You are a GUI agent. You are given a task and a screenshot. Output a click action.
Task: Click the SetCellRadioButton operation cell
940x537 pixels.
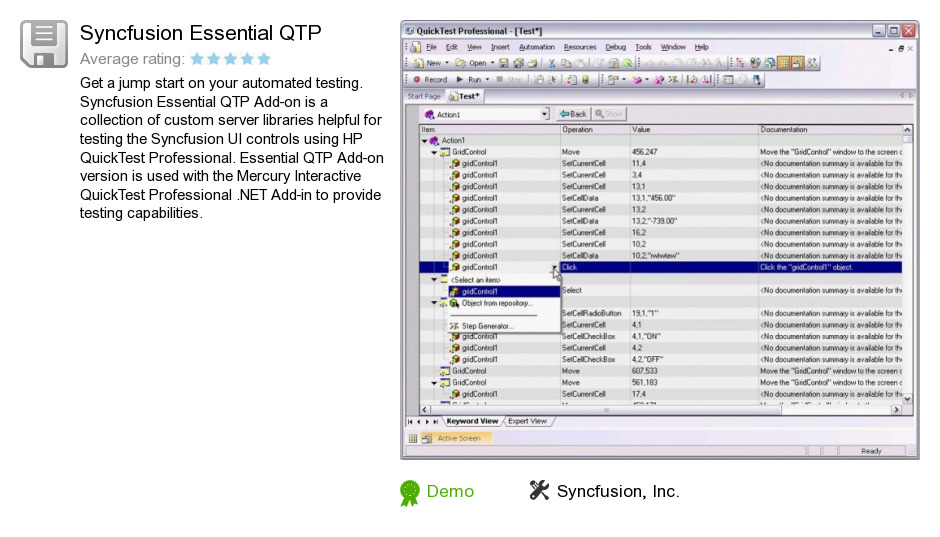(595, 313)
